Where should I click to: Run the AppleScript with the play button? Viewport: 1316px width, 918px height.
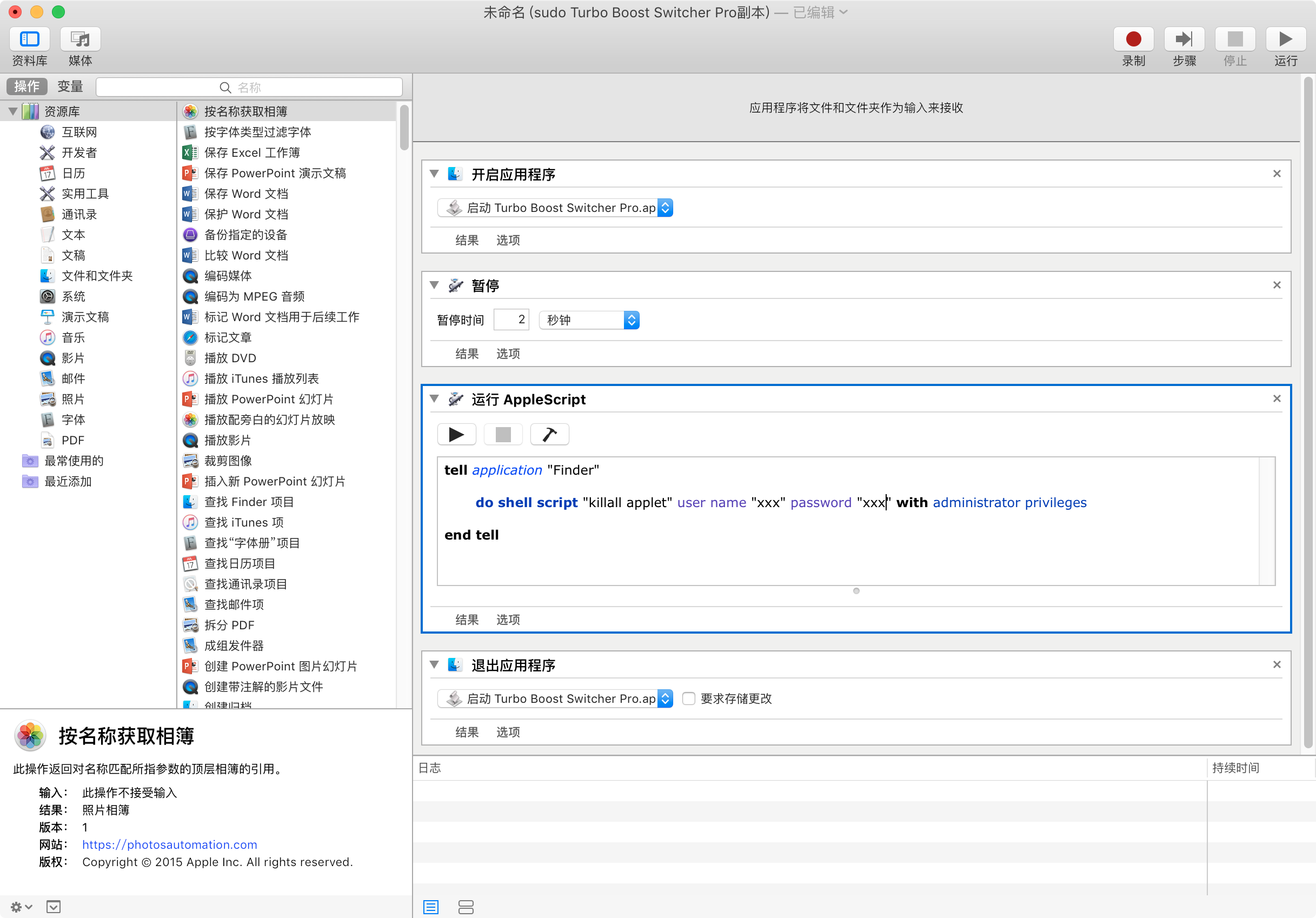pyautogui.click(x=456, y=434)
